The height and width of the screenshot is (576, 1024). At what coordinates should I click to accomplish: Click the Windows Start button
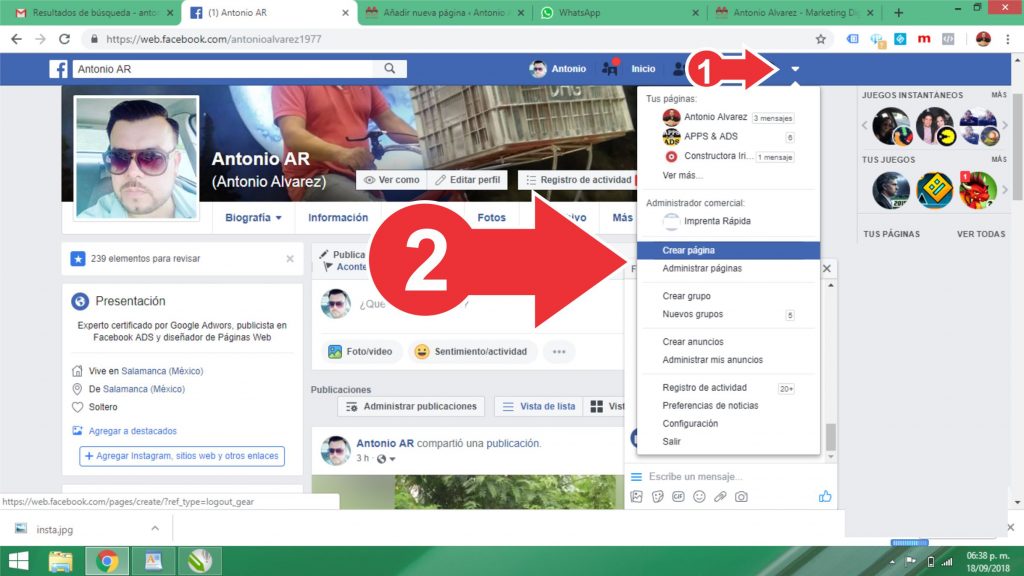point(18,561)
